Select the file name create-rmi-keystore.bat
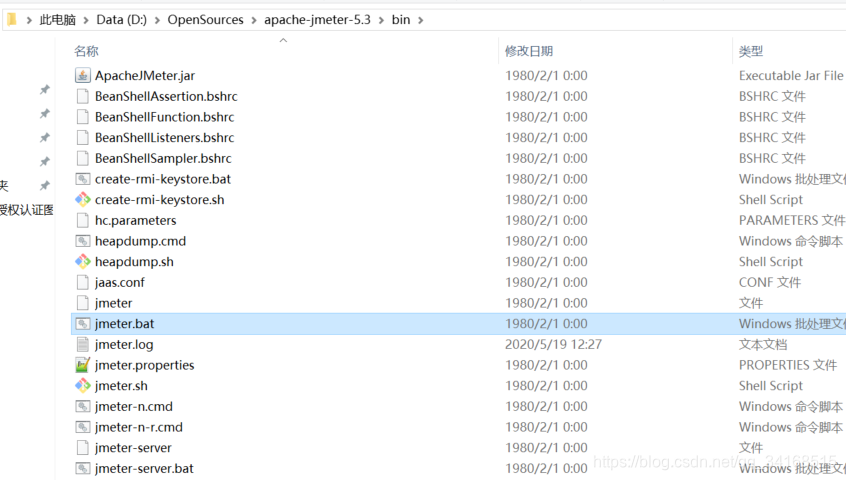This screenshot has height=480, width=846. coord(163,179)
